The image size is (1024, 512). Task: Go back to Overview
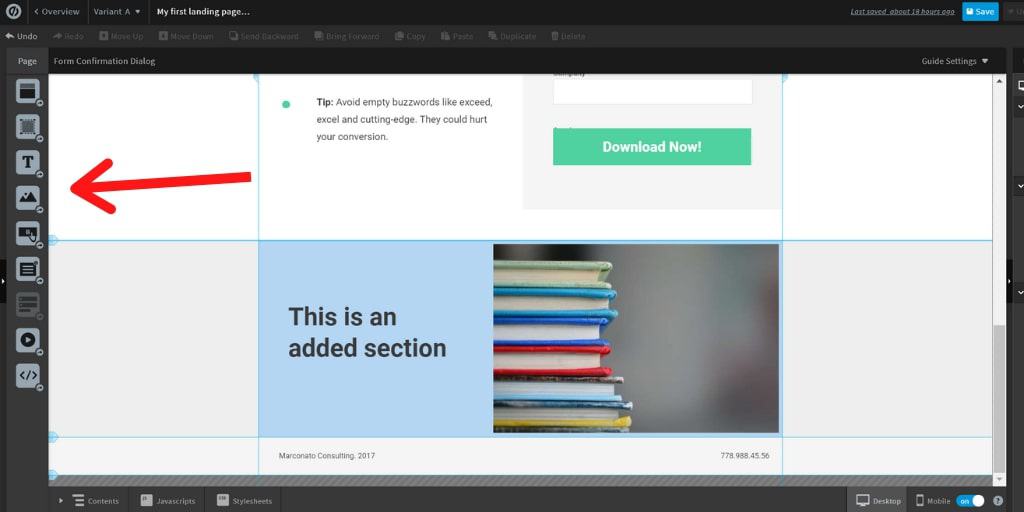(x=57, y=12)
